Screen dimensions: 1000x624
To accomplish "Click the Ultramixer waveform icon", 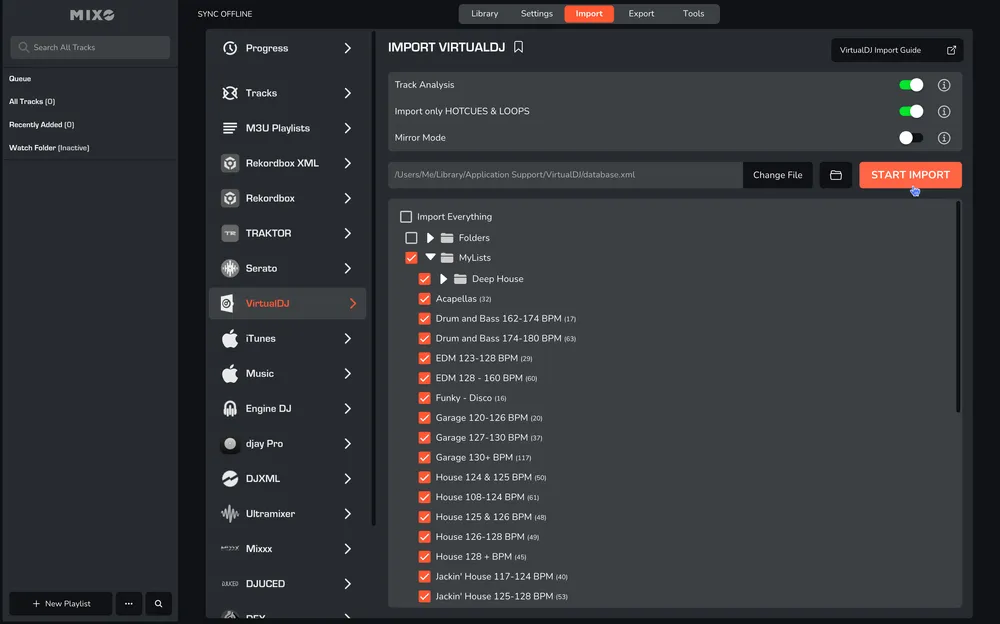I will [x=231, y=513].
